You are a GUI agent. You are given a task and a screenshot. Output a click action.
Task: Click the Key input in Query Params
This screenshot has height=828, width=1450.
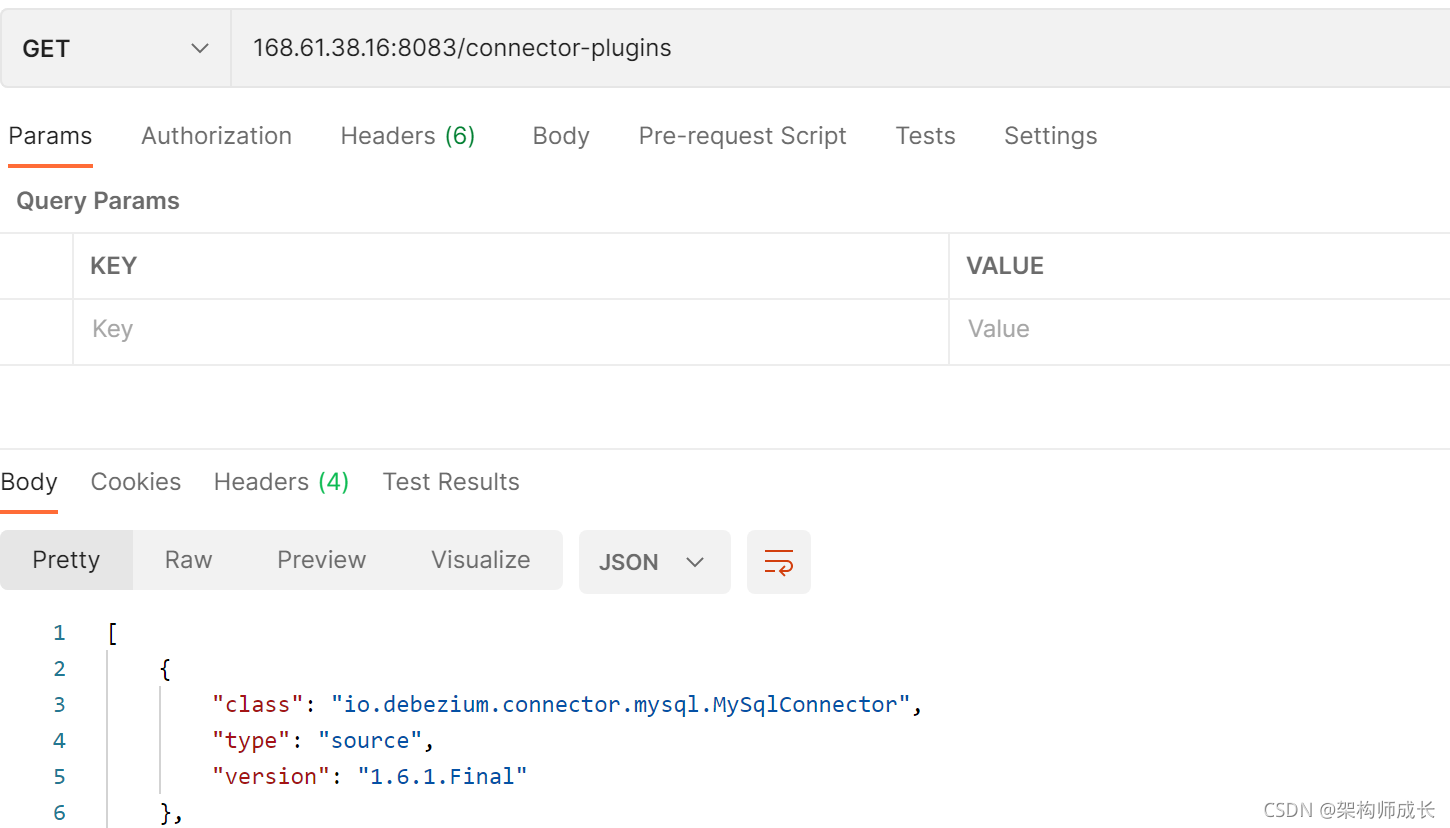(x=510, y=330)
